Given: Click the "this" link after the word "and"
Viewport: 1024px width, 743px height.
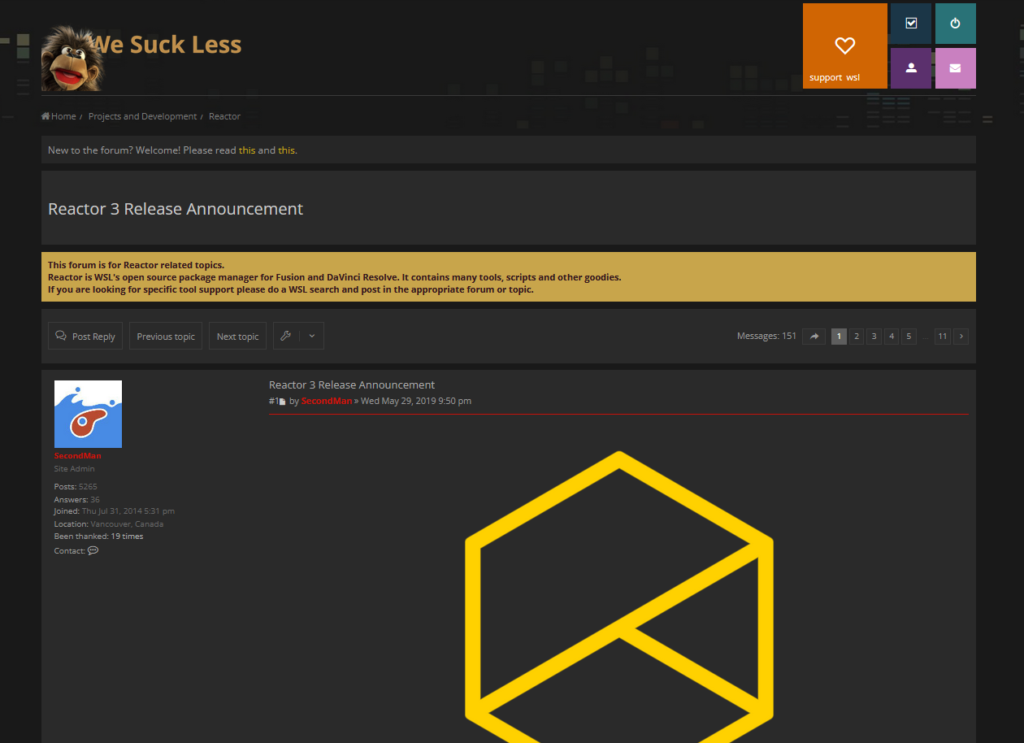Looking at the screenshot, I should (x=286, y=150).
